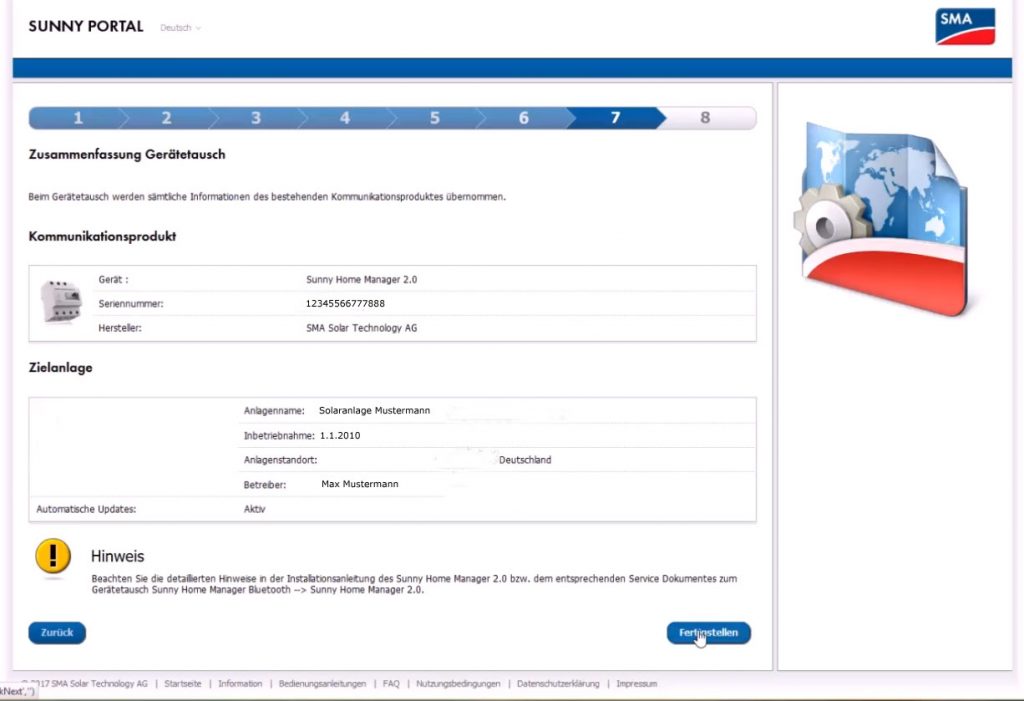This screenshot has width=1024, height=701.
Task: Click Fertigstellen to finish device replacement
Action: point(709,632)
